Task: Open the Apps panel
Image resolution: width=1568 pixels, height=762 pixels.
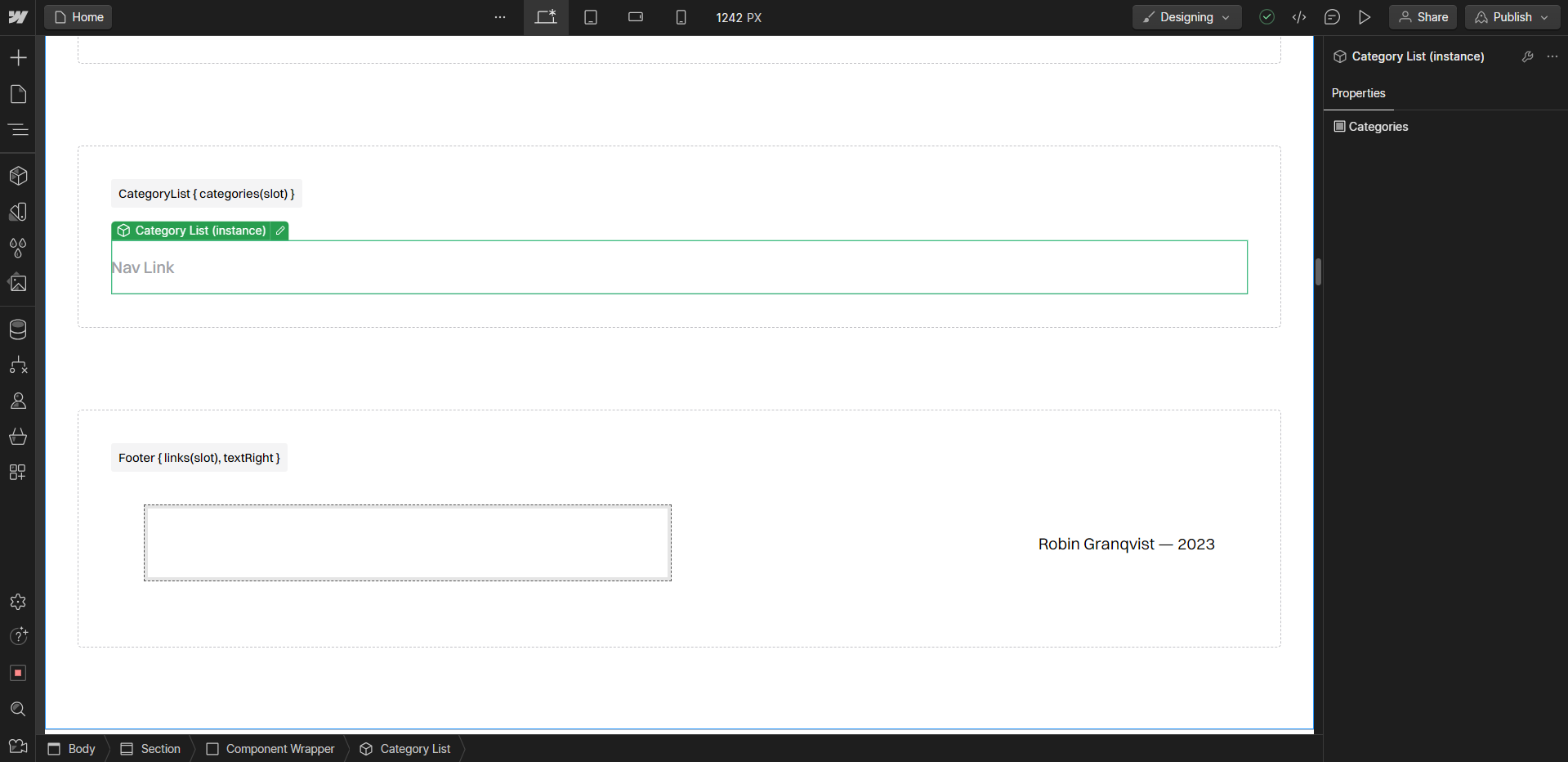Action: pyautogui.click(x=18, y=472)
